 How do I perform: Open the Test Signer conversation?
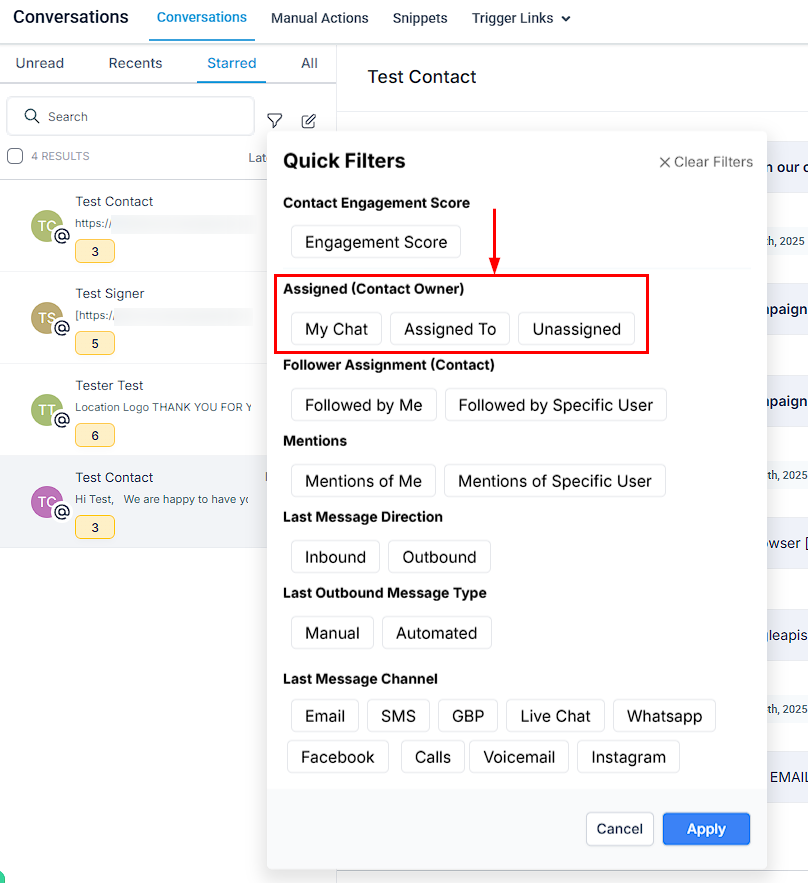[x=133, y=318]
